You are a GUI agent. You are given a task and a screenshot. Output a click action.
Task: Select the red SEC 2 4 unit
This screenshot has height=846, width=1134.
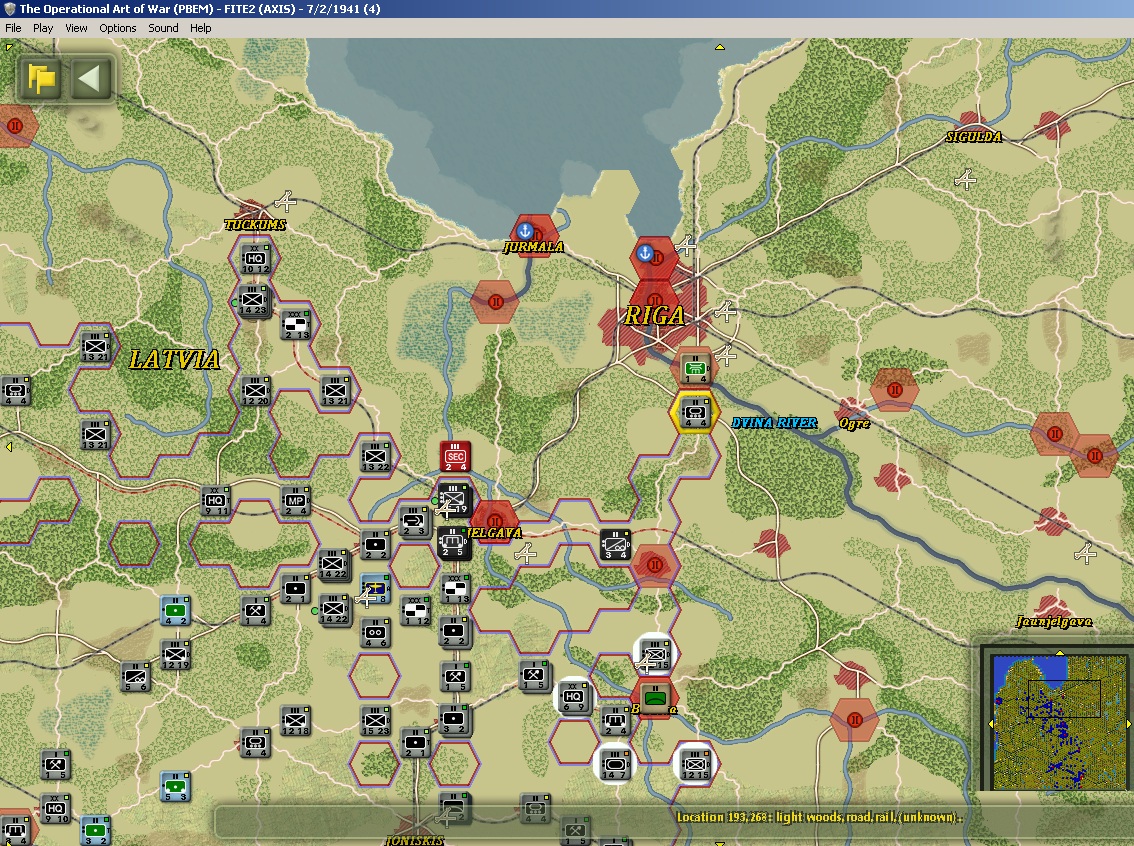click(455, 456)
